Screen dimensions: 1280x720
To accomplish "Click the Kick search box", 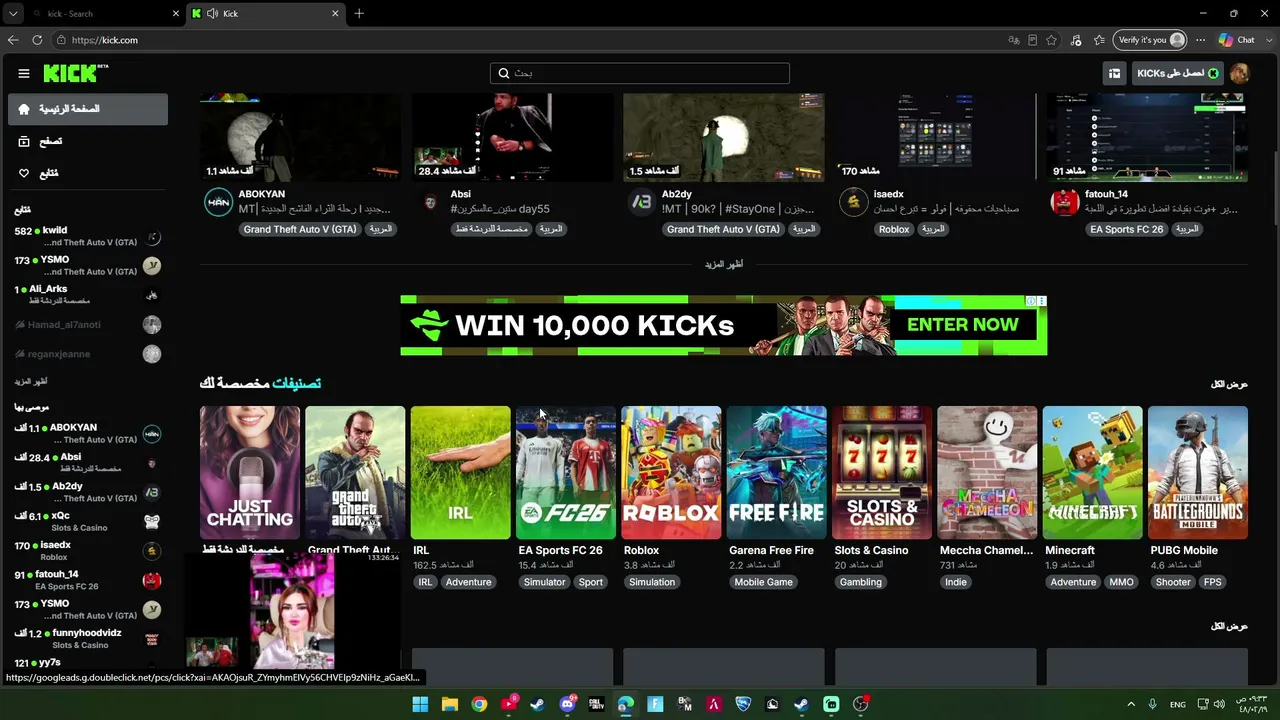I will (640, 73).
